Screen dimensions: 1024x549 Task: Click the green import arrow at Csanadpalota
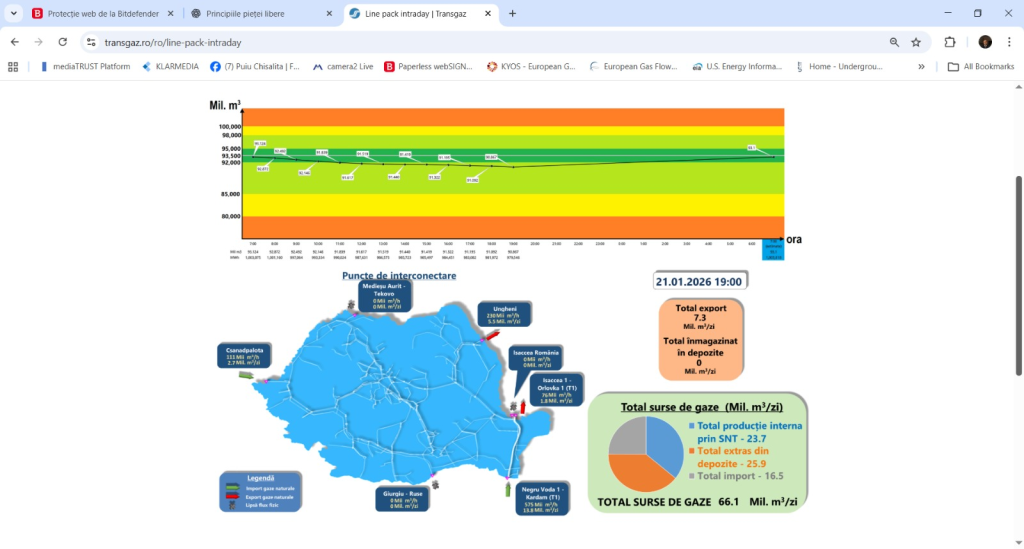point(246,374)
